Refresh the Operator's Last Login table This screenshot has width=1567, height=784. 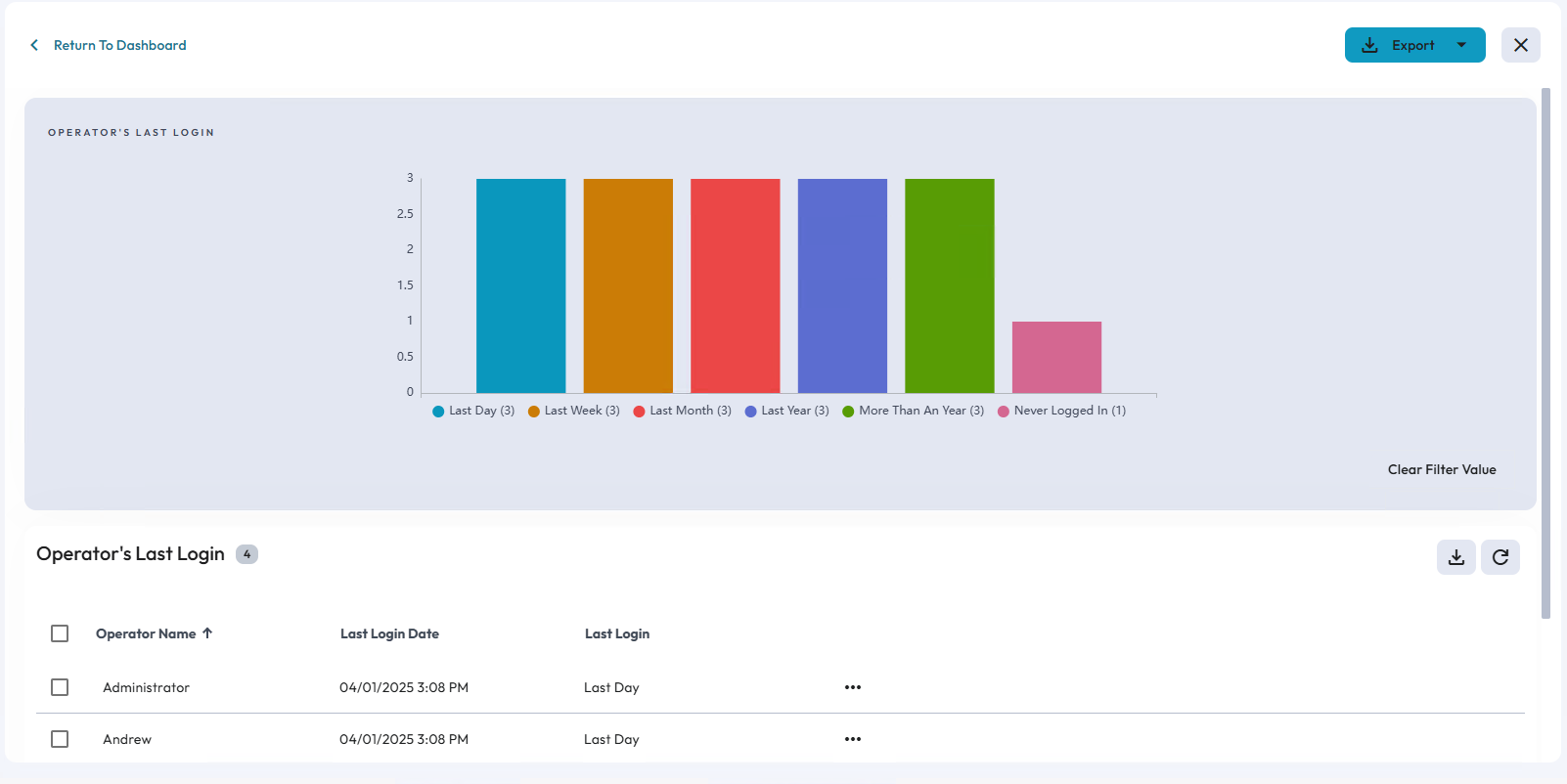[x=1500, y=557]
